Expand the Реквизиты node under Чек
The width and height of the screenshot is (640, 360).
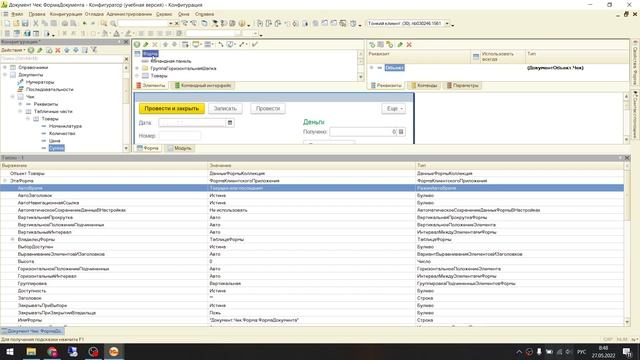pos(20,104)
